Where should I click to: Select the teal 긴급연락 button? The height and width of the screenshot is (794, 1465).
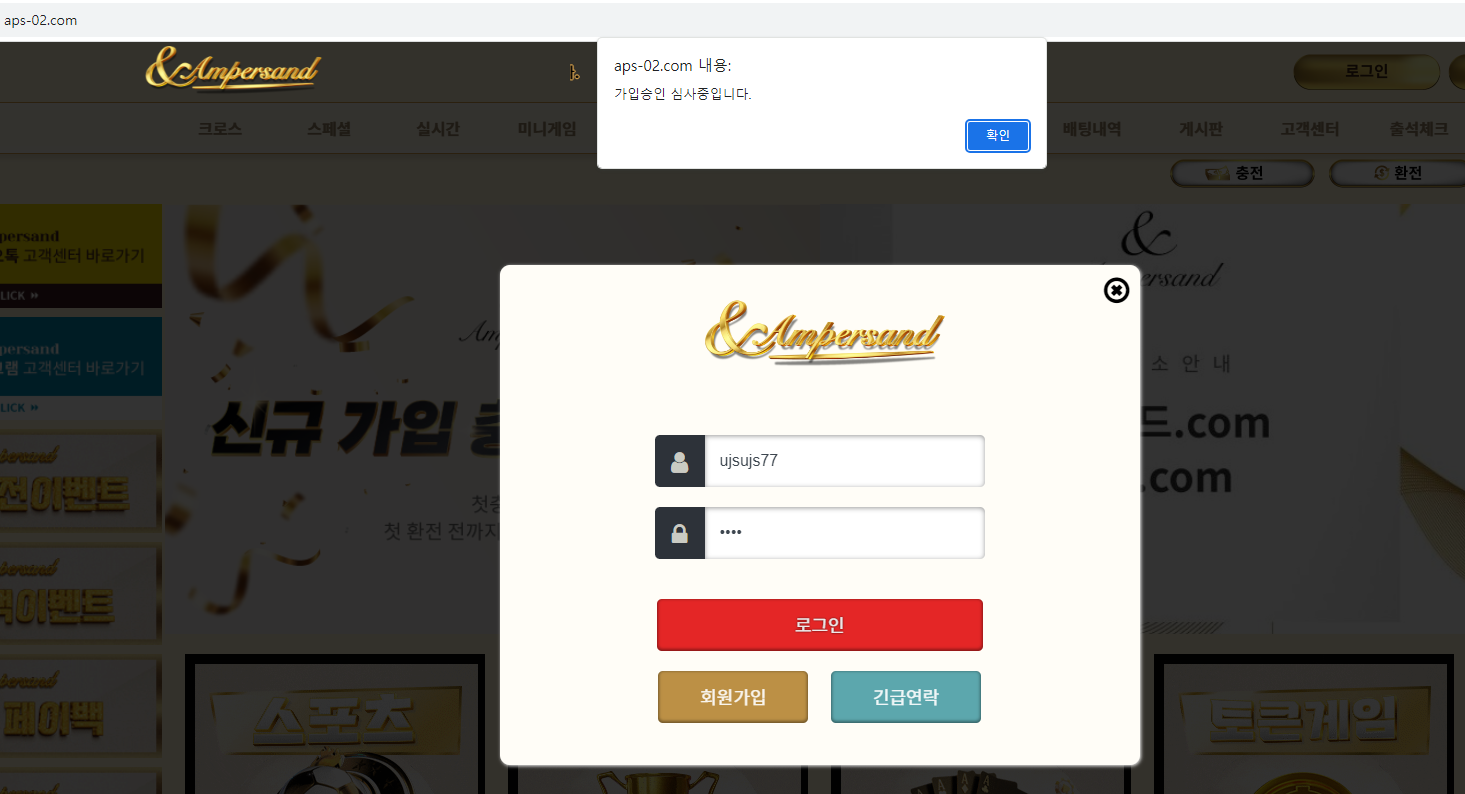pyautogui.click(x=906, y=697)
